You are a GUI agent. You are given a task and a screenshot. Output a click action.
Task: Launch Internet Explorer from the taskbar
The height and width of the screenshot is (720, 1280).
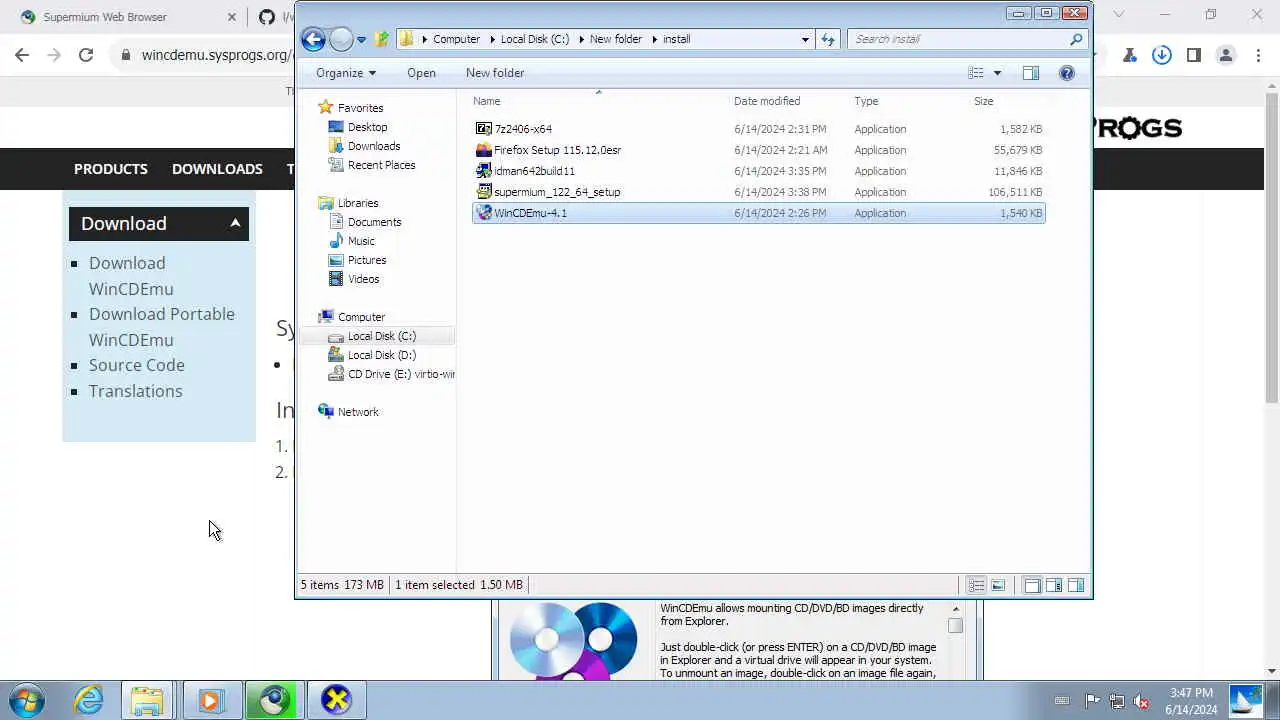pos(88,700)
